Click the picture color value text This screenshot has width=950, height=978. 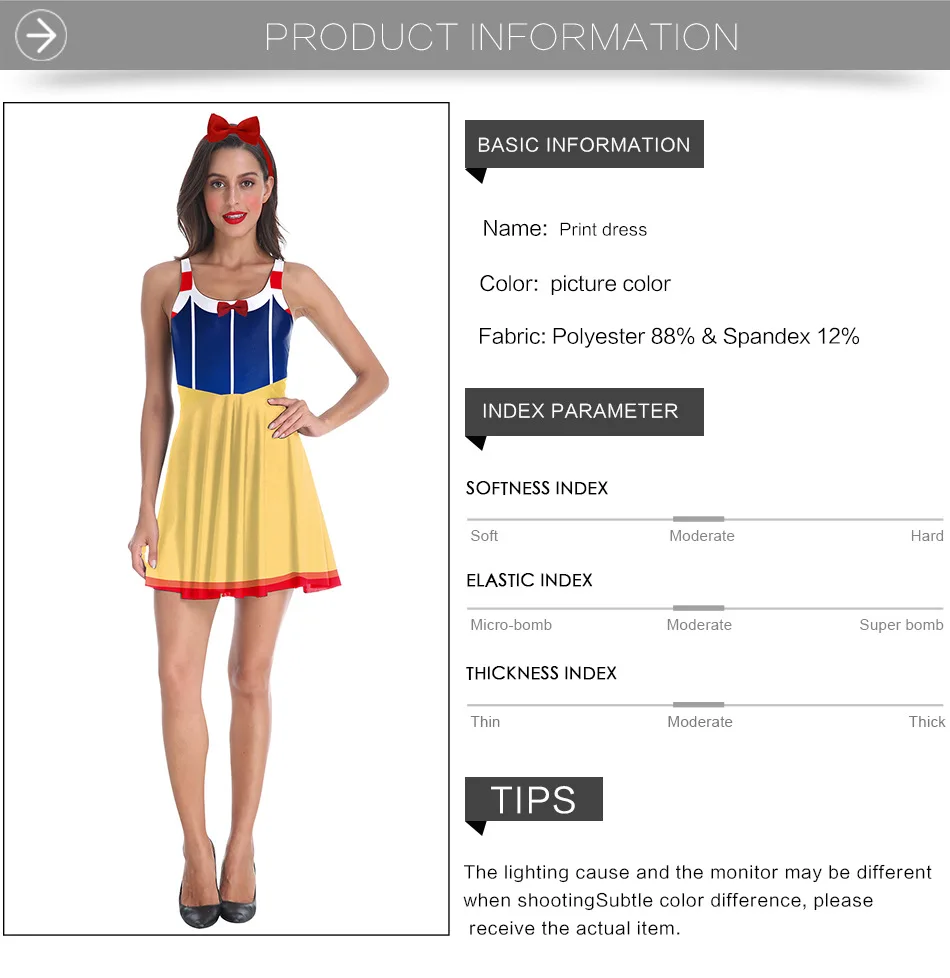(x=610, y=284)
